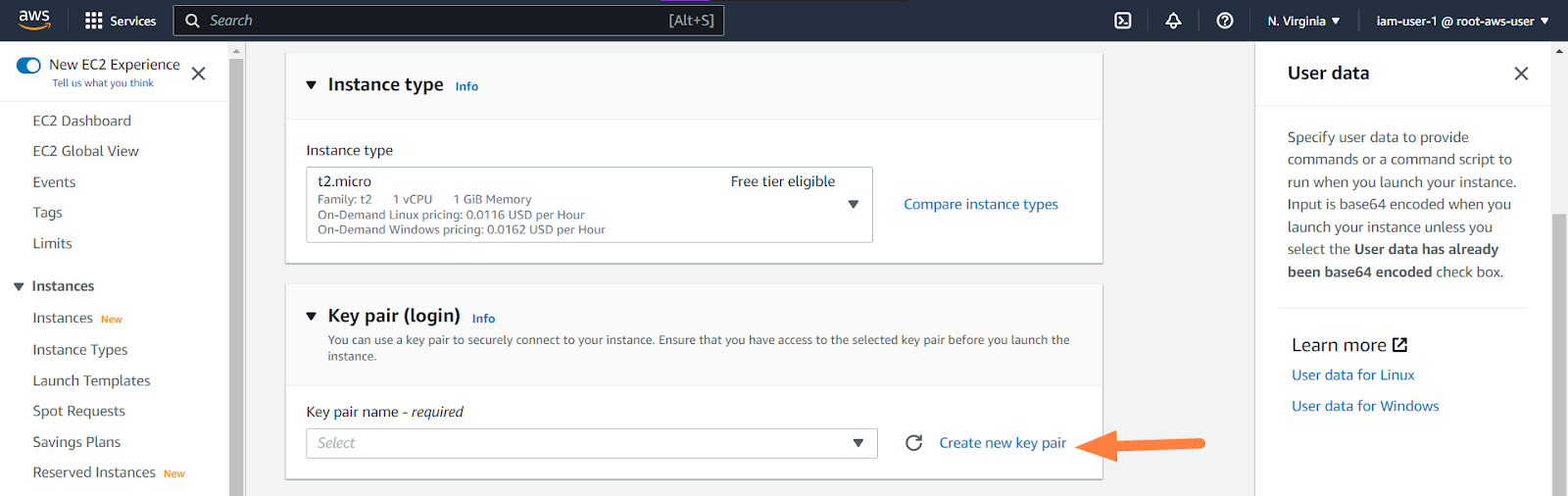
Task: Click the Tell us what you think link
Action: pos(103,83)
